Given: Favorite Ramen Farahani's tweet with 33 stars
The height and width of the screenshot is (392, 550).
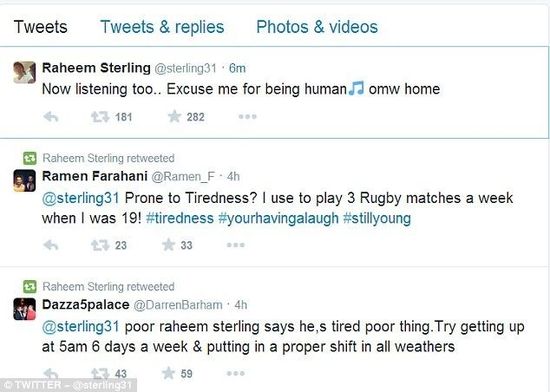Looking at the screenshot, I should (168, 245).
